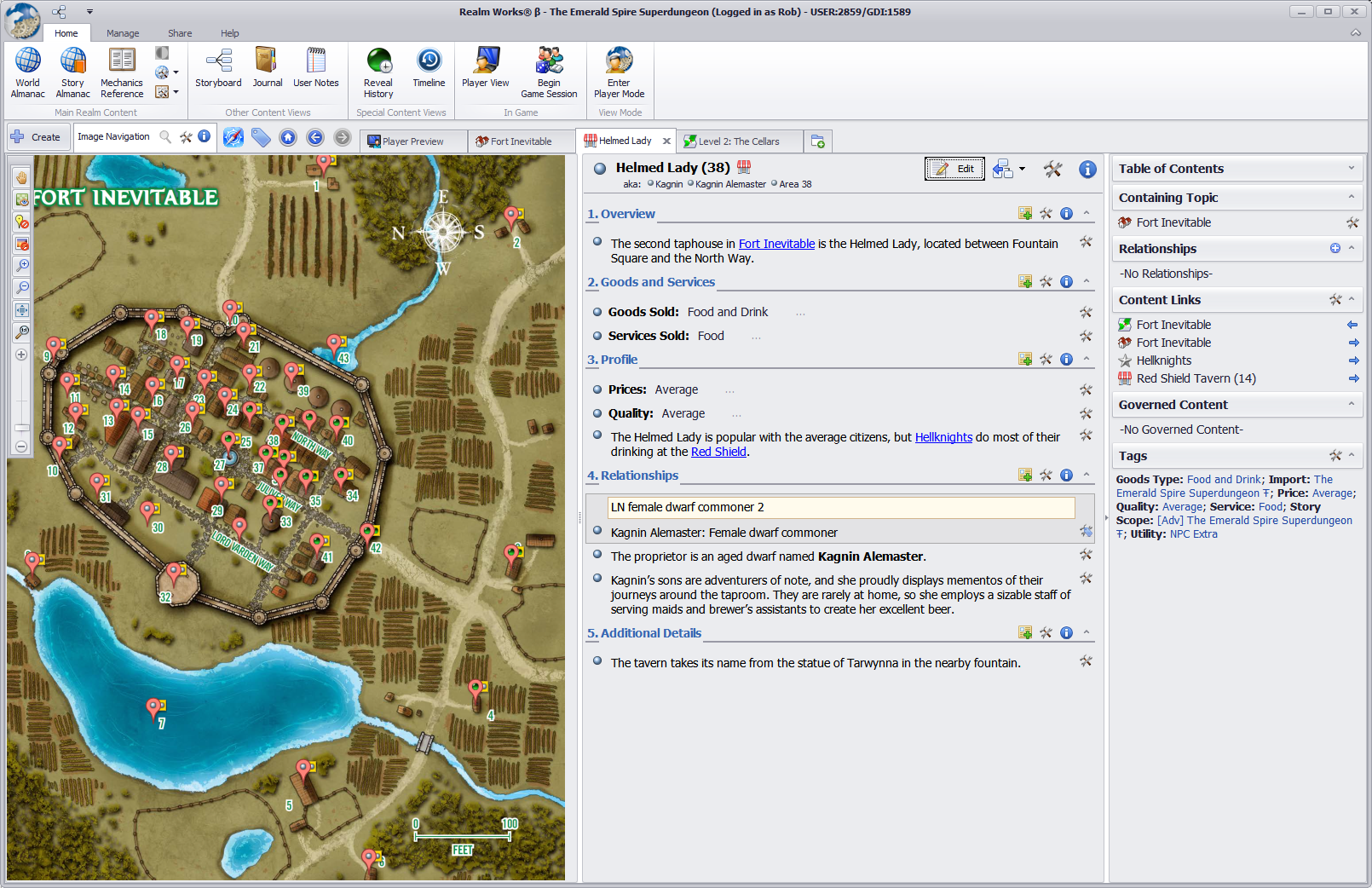Screen dimensions: 1372x888
Task: Open the new tab button
Action: point(817,141)
